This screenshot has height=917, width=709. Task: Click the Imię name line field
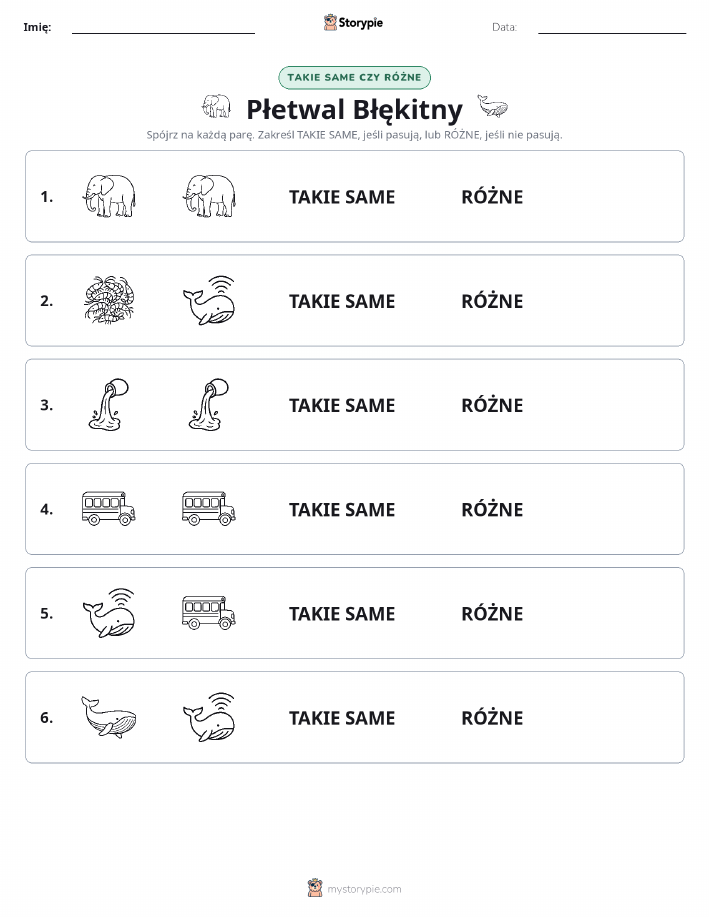(163, 27)
